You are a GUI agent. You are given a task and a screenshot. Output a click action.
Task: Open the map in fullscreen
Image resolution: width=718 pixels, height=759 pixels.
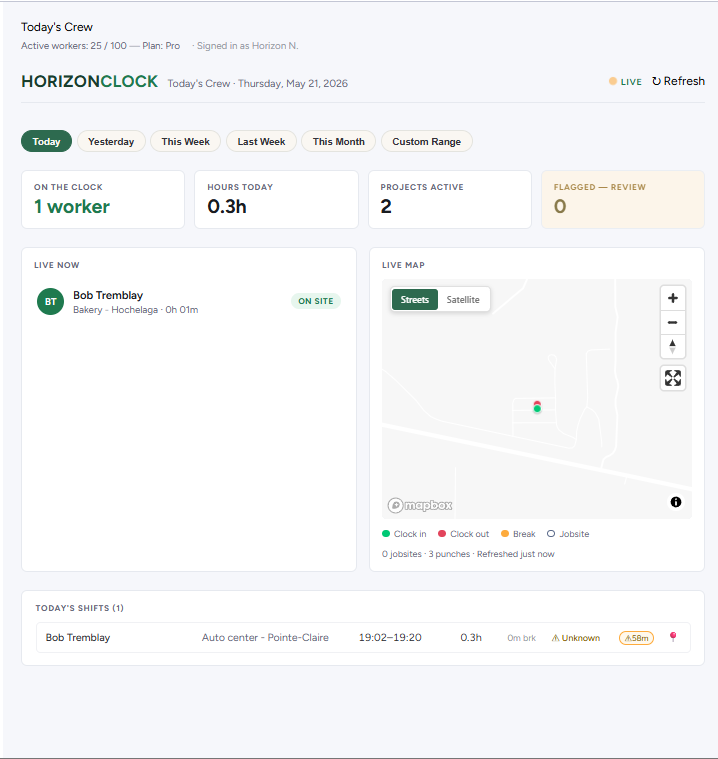[672, 378]
